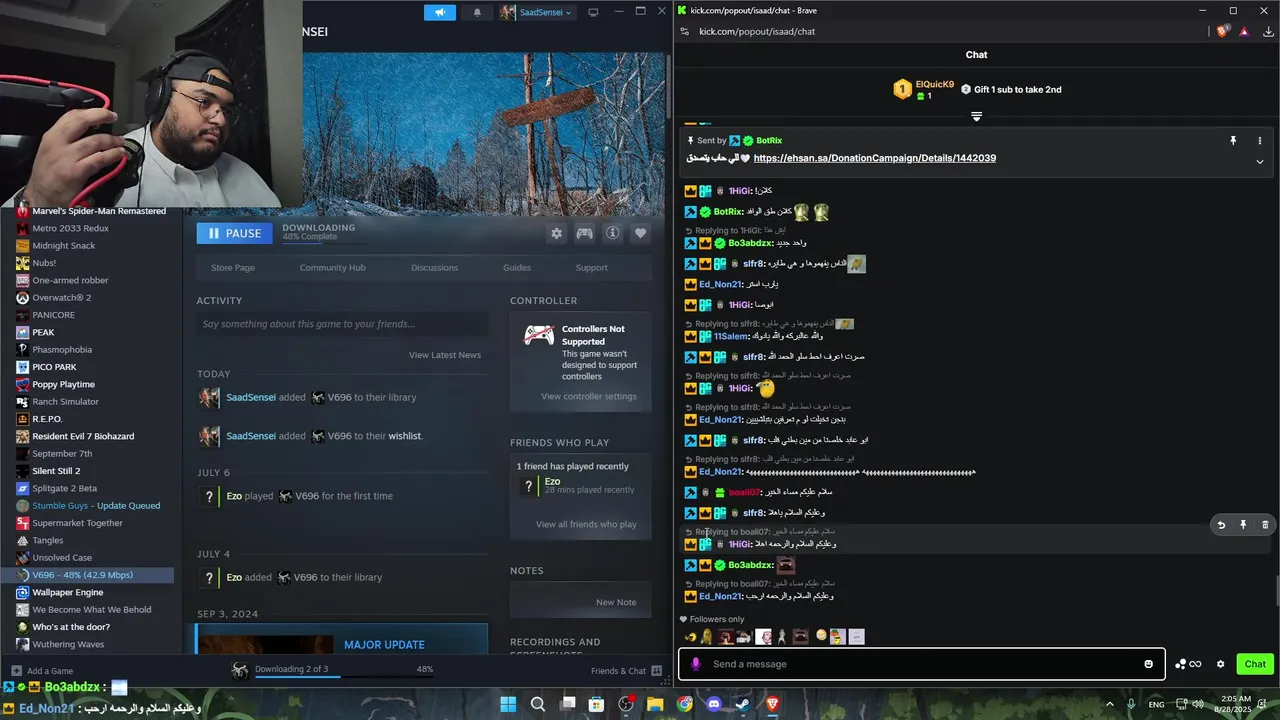This screenshot has width=1280, height=720.
Task: Open pinned message more options menu
Action: (1260, 141)
